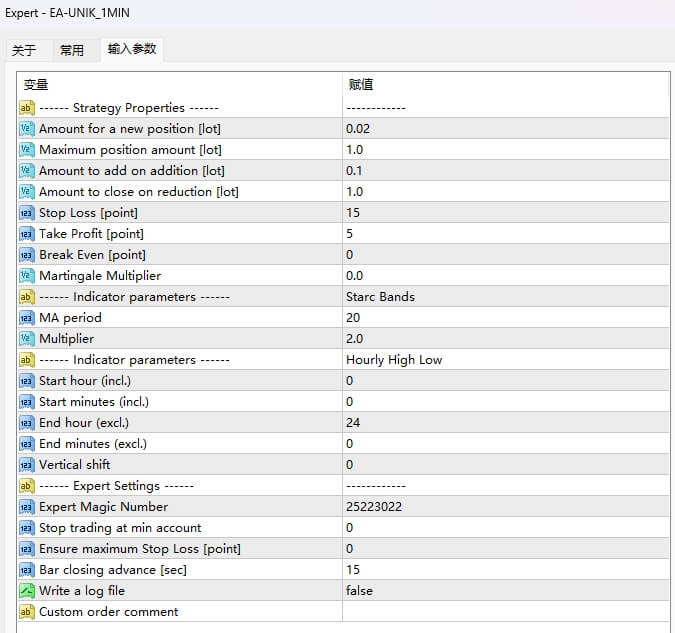
Task: Click the icon next to Amount for a new position
Action: click(27, 129)
